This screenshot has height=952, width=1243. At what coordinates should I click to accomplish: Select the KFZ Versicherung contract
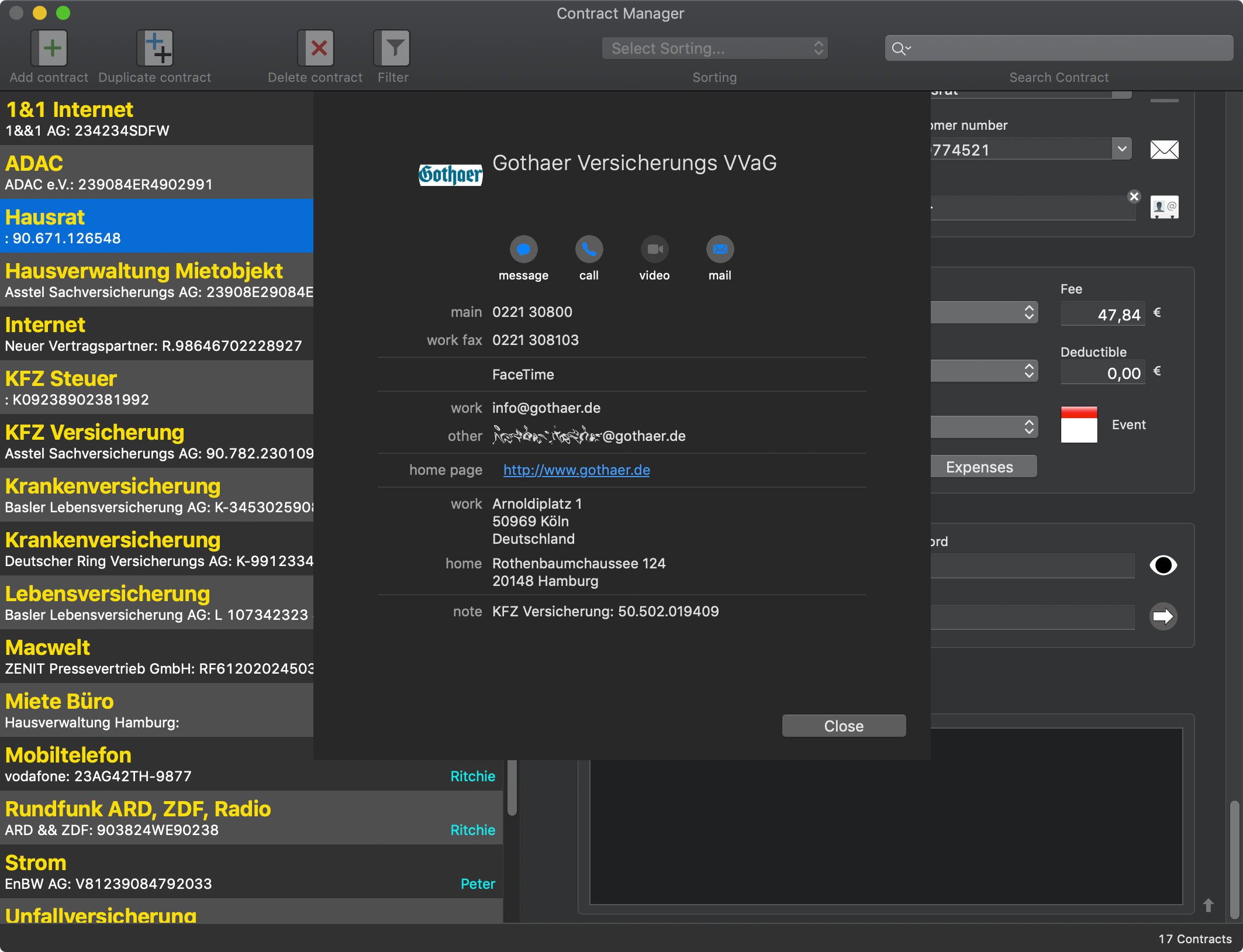[157, 441]
